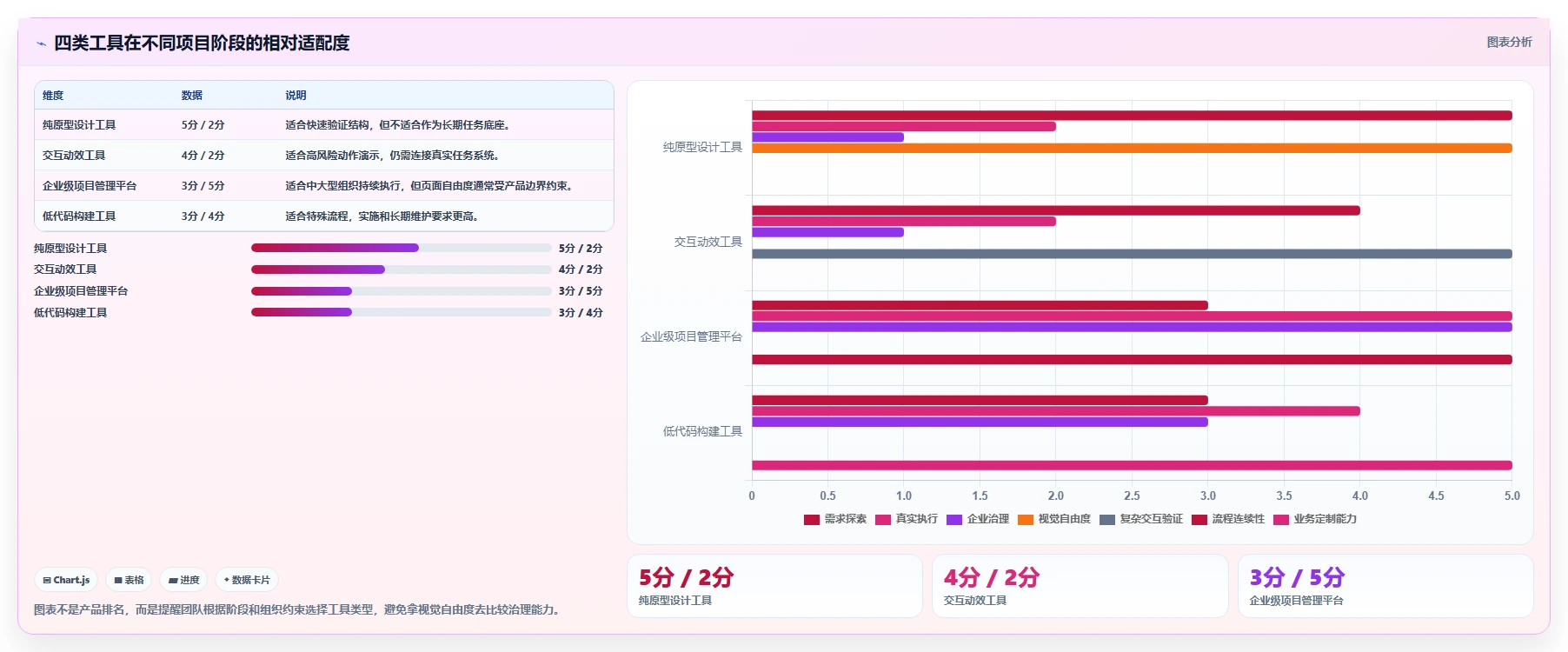Click the 数据 column header
1568x652 pixels.
click(192, 96)
